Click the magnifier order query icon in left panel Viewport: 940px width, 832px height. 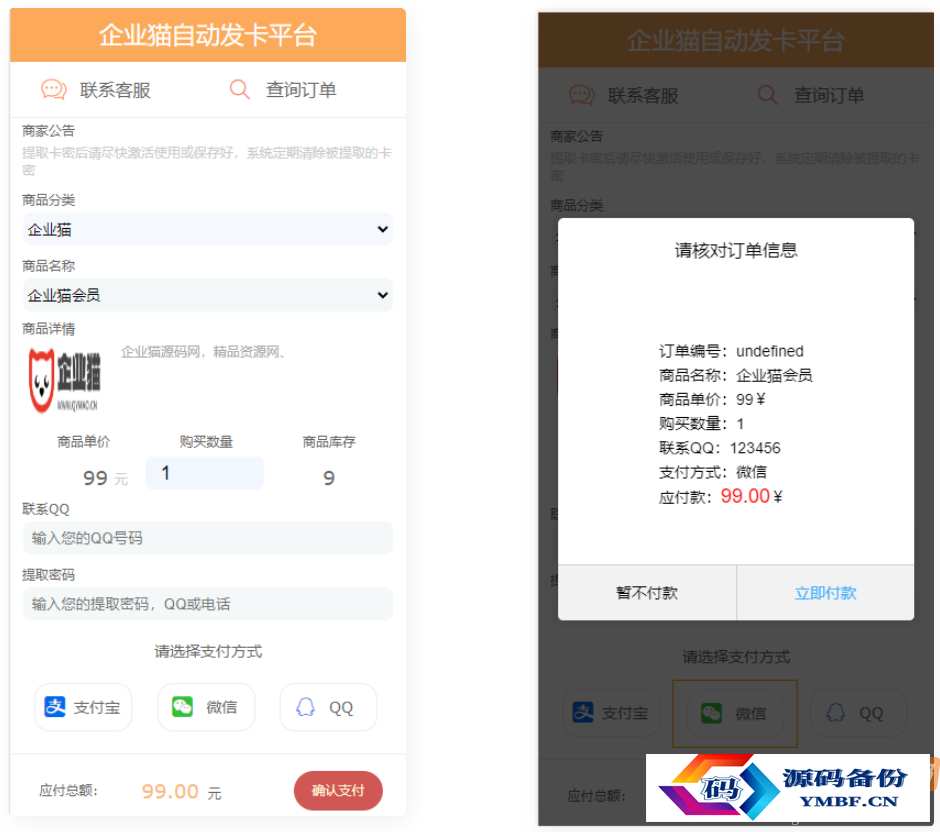click(x=239, y=89)
